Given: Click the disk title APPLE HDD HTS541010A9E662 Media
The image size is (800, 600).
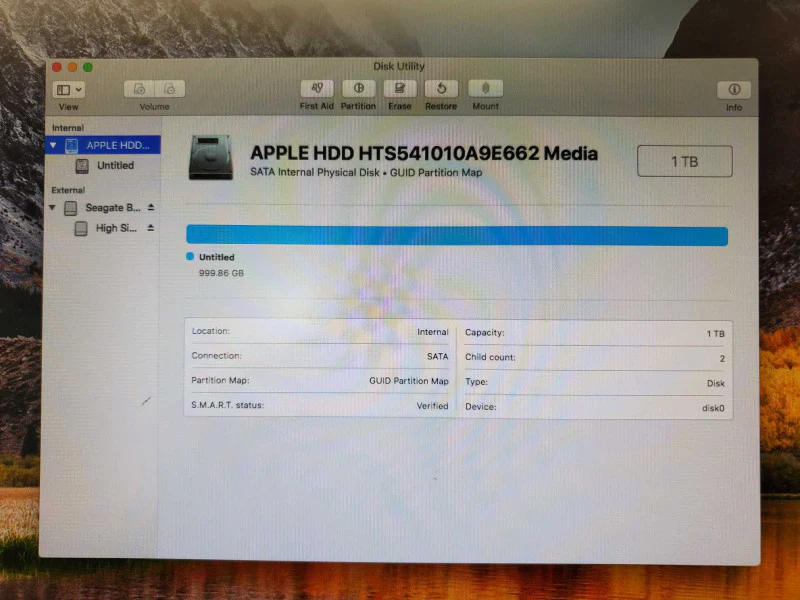Looking at the screenshot, I should pyautogui.click(x=423, y=153).
